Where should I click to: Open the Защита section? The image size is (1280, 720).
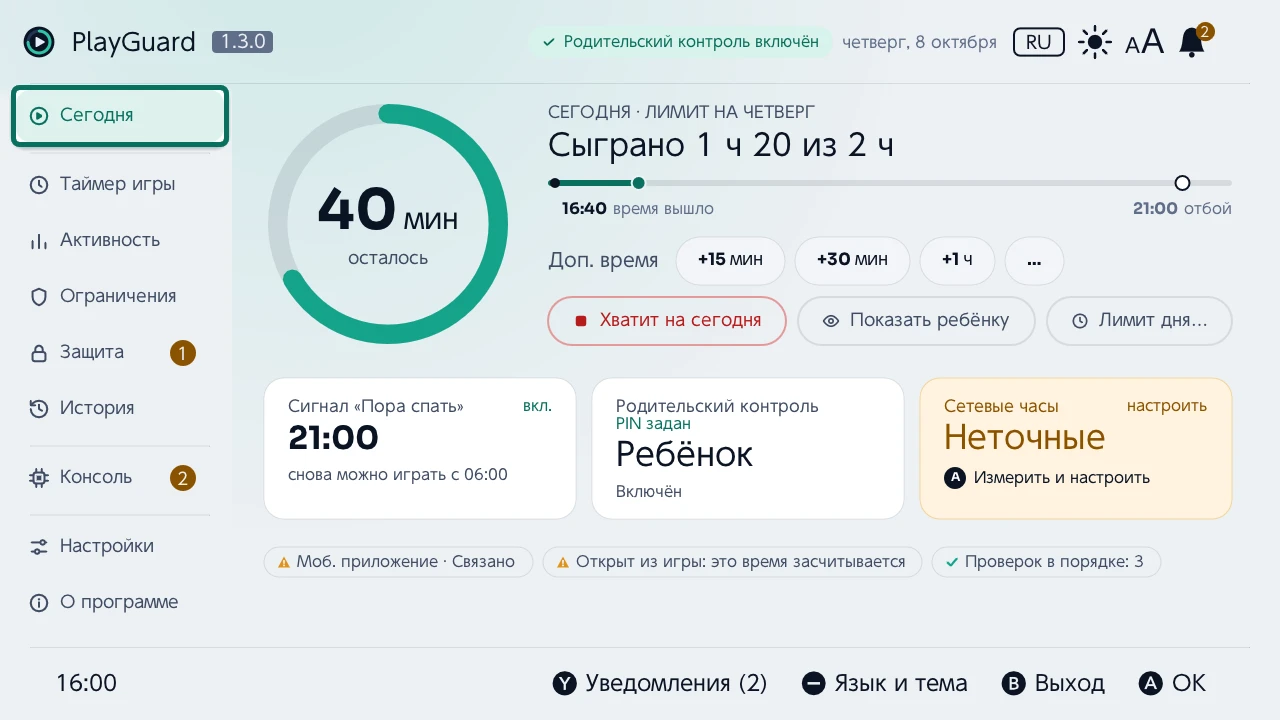coord(120,352)
